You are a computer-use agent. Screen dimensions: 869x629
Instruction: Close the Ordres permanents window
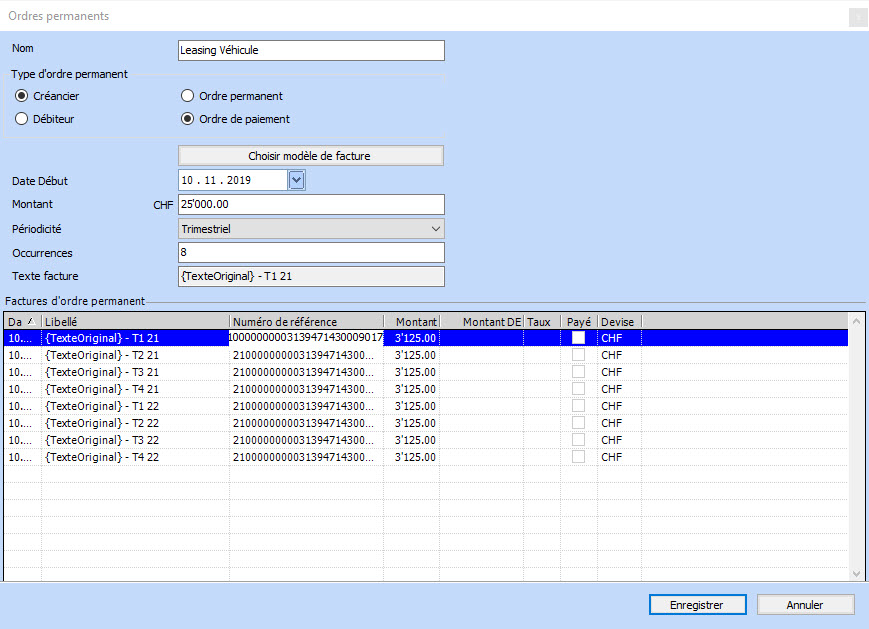point(857,17)
